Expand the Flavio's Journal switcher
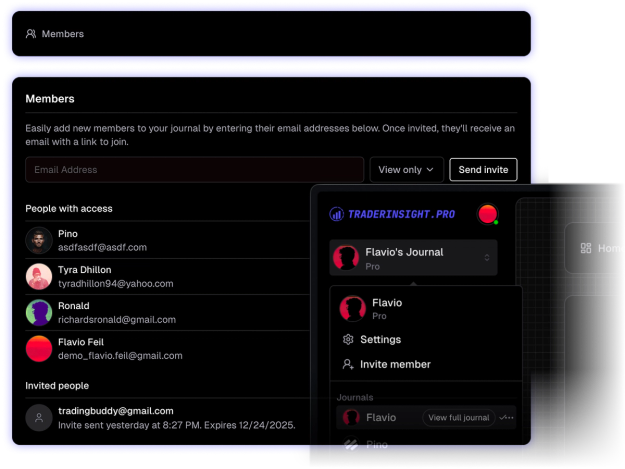Image resolution: width=625 pixels, height=469 pixels. 413,258
